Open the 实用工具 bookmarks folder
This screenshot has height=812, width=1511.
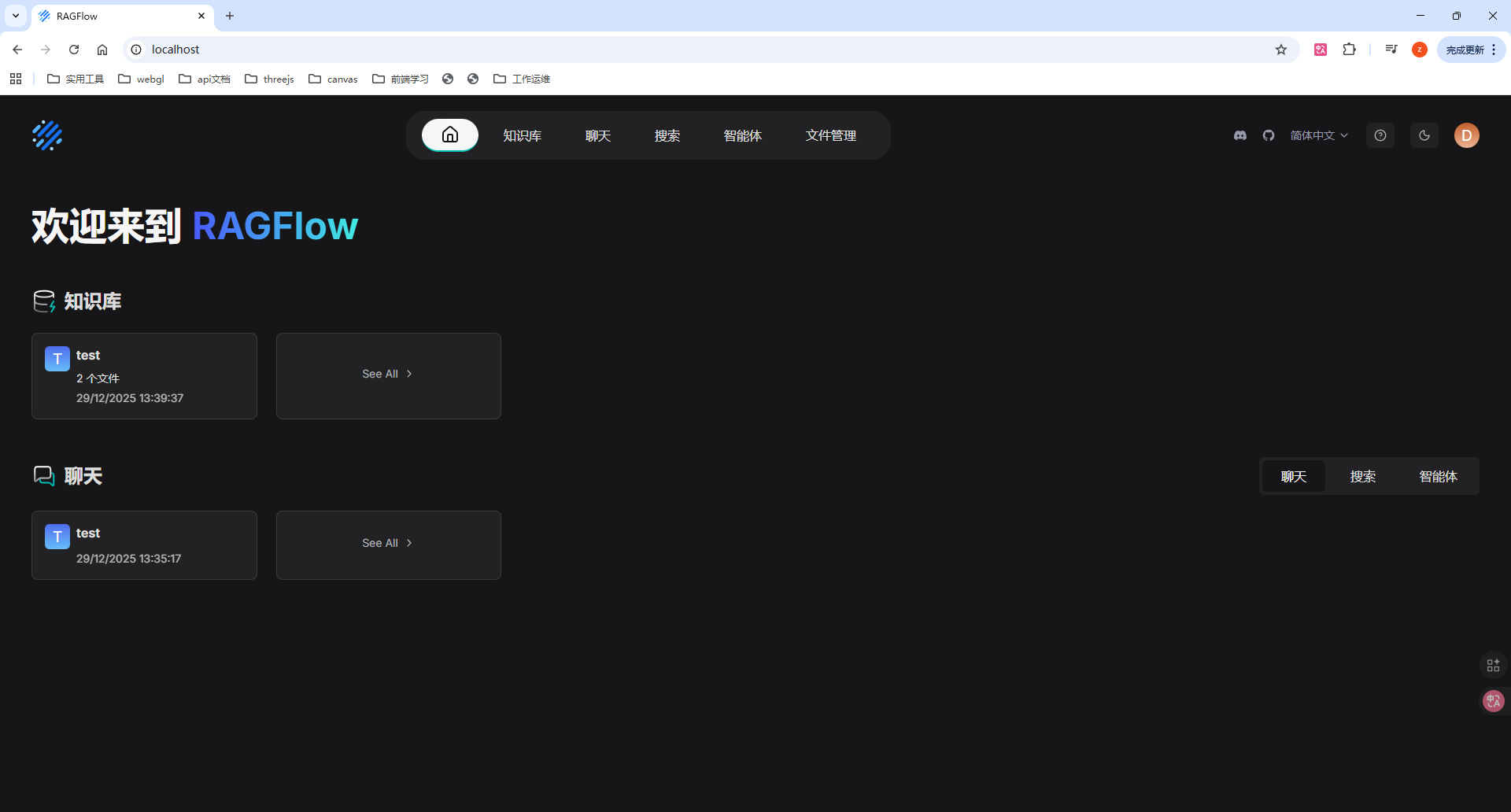click(76, 79)
